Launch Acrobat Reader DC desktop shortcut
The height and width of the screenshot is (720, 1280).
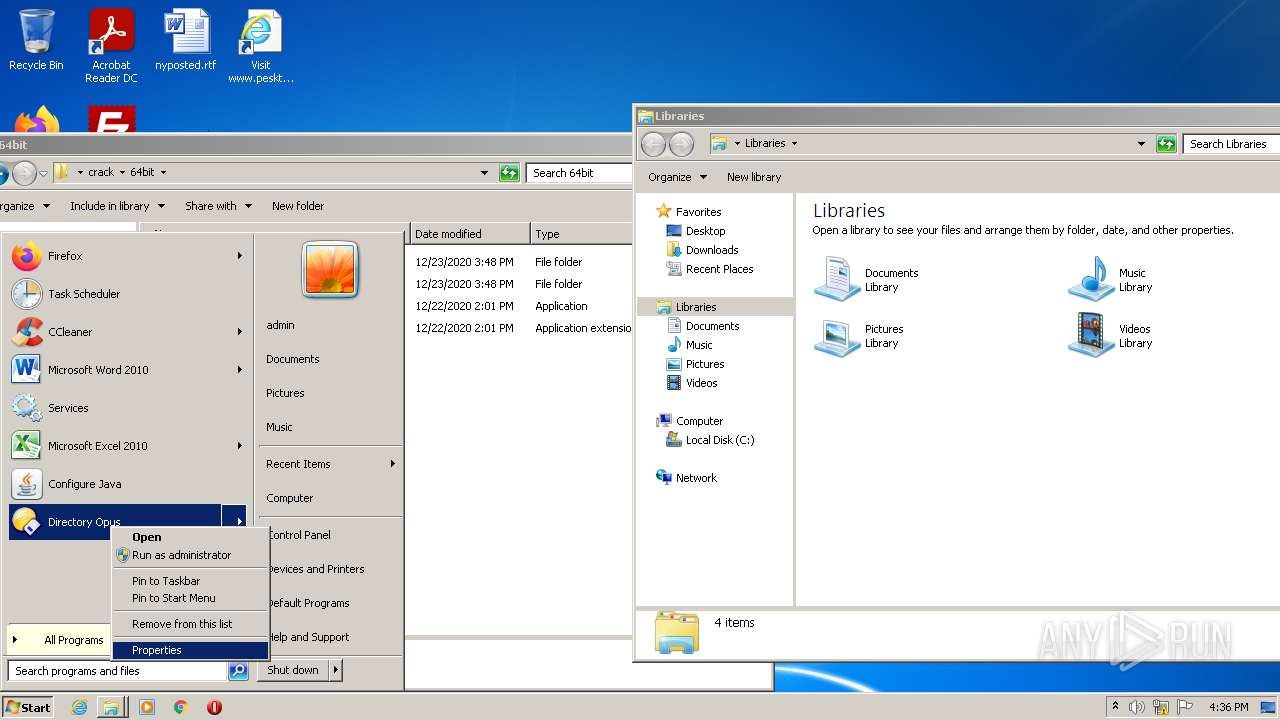pos(111,46)
